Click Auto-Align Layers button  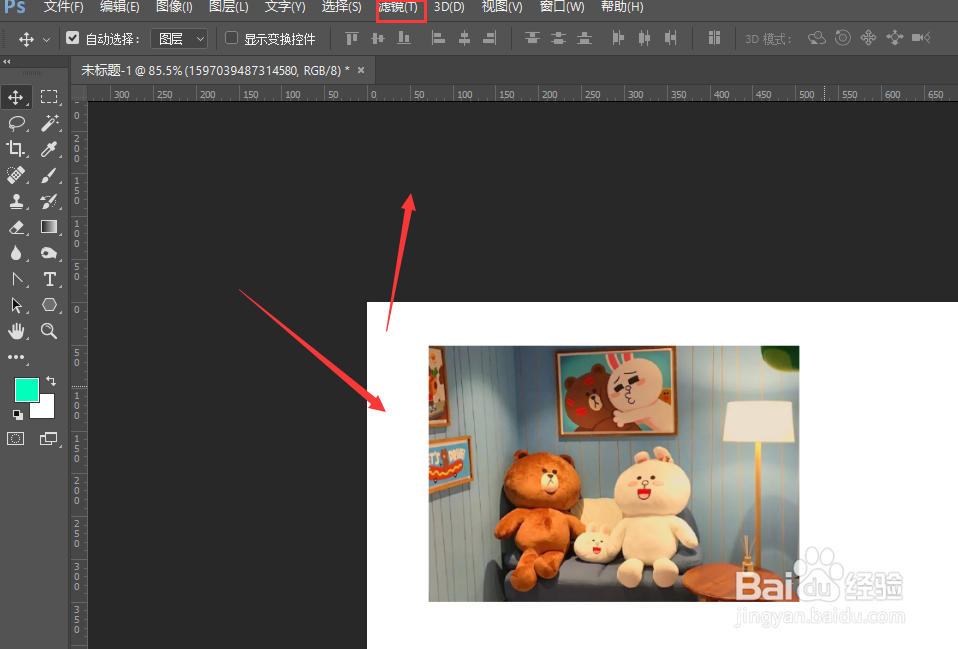click(x=714, y=38)
